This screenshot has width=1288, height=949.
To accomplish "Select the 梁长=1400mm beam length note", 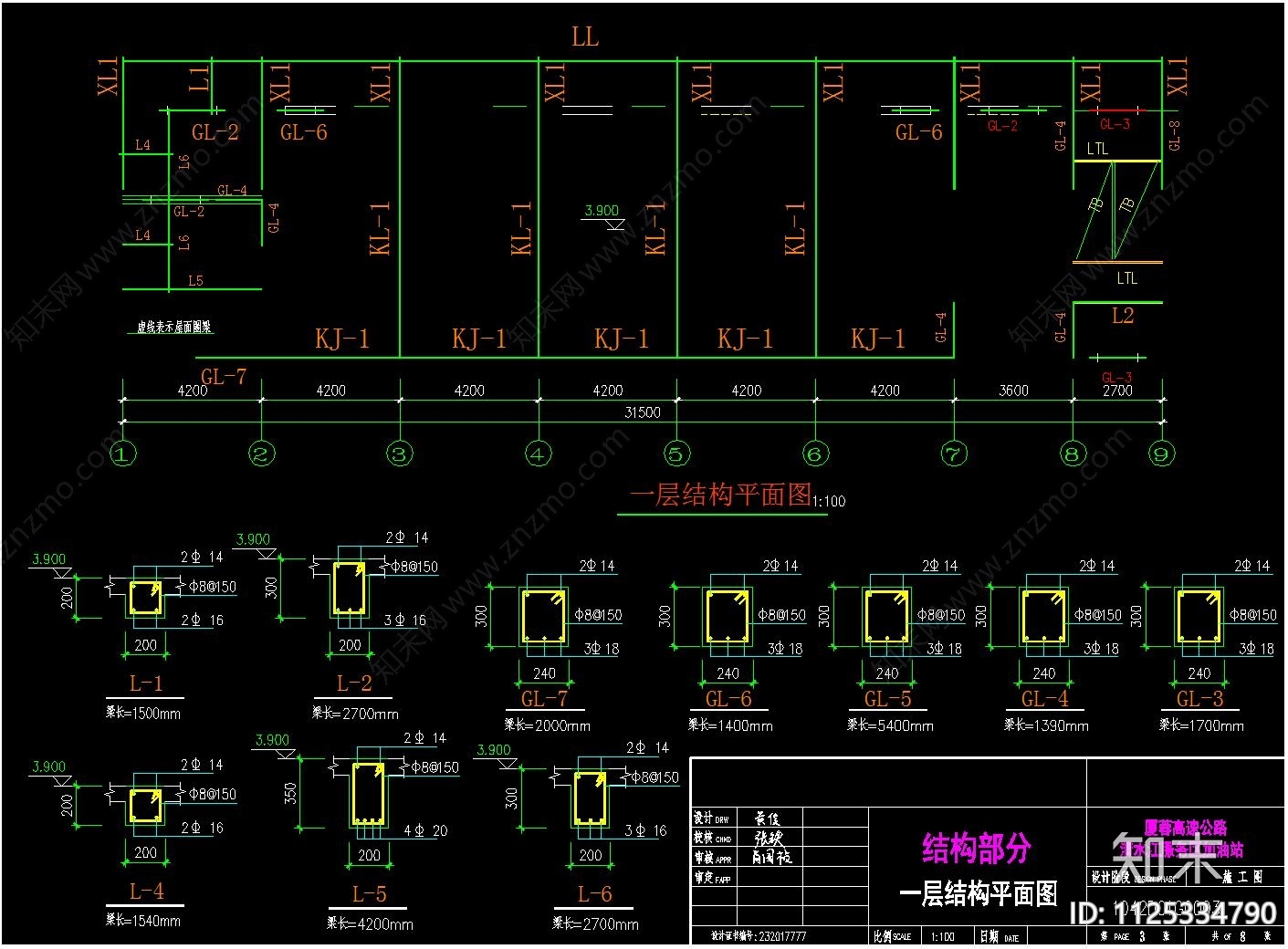I will point(730,725).
